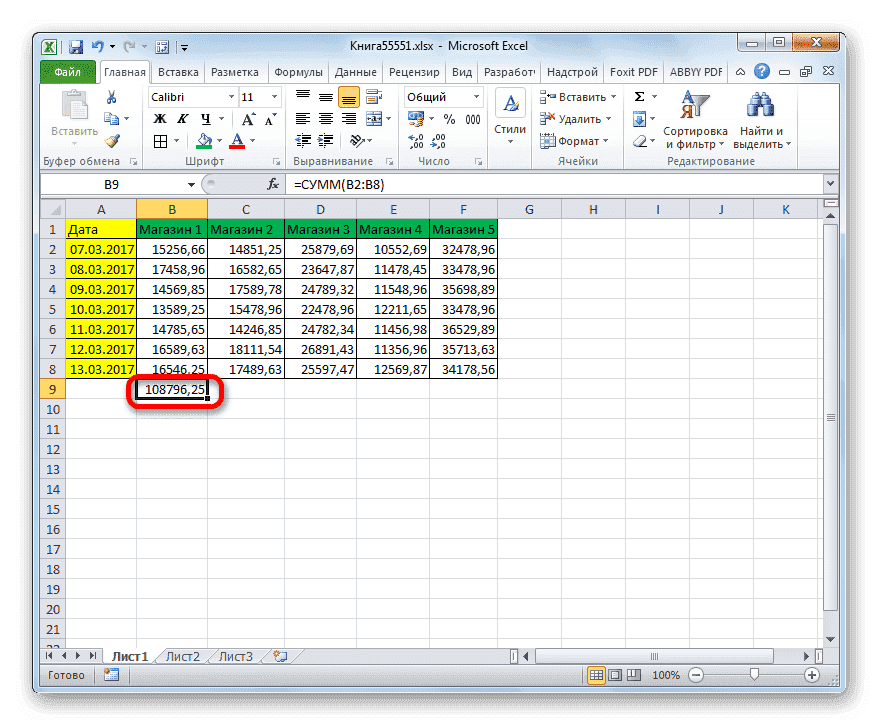Toggle bold formatting
Image resolution: width=879 pixels, height=726 pixels.
(x=160, y=119)
